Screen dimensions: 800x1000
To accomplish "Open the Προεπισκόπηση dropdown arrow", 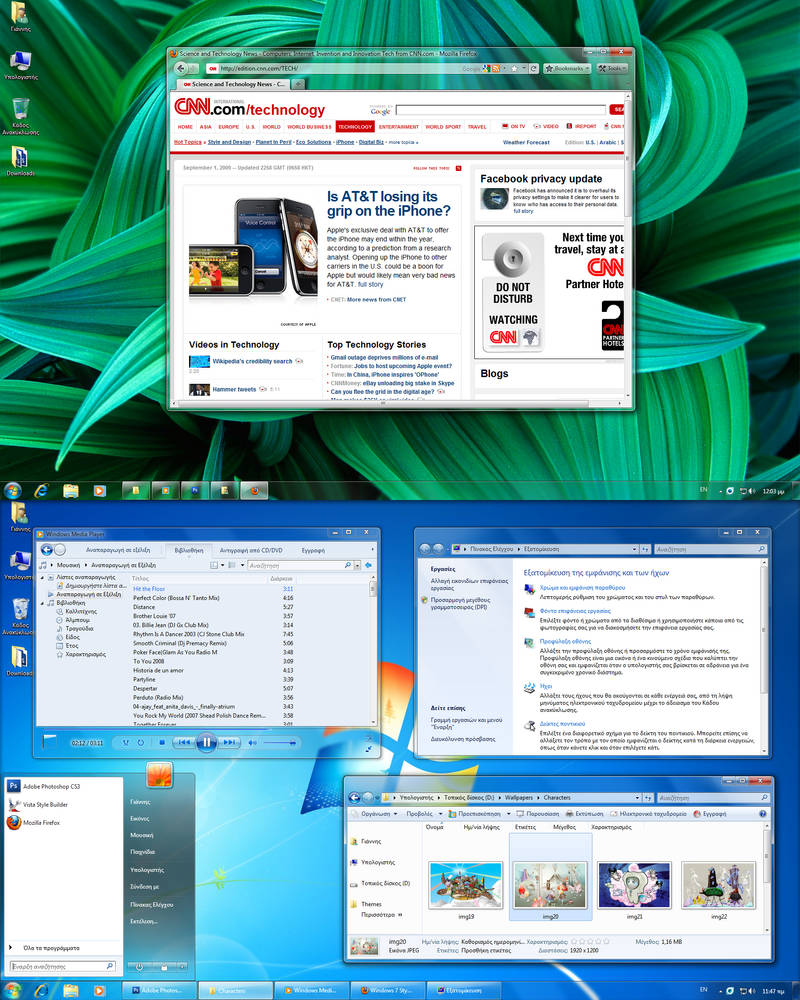I will click(508, 814).
